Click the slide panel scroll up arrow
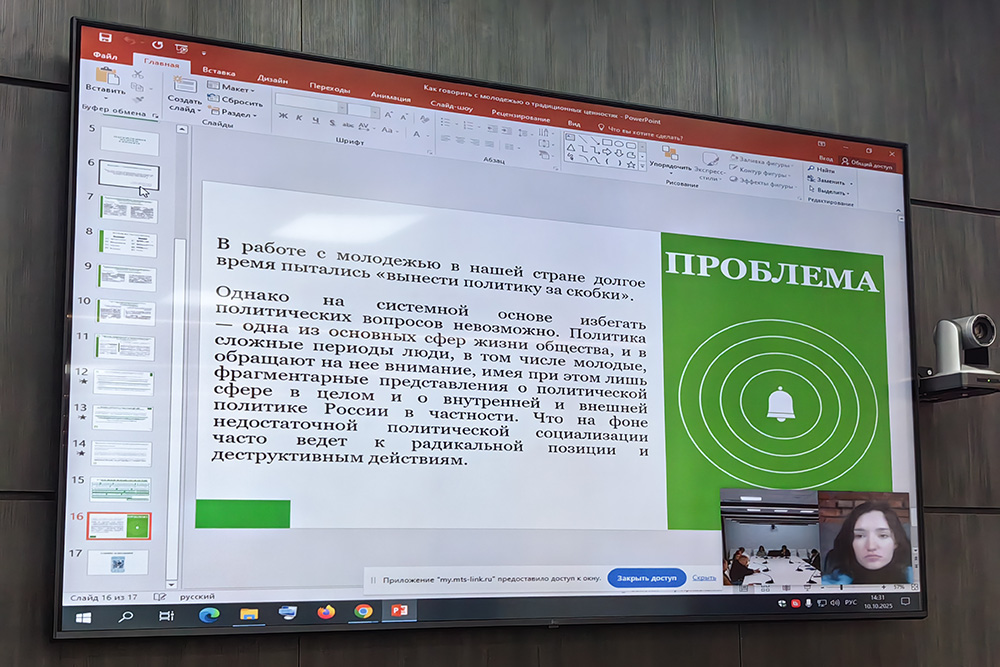Screen dimensions: 1000x667 pos(182,130)
